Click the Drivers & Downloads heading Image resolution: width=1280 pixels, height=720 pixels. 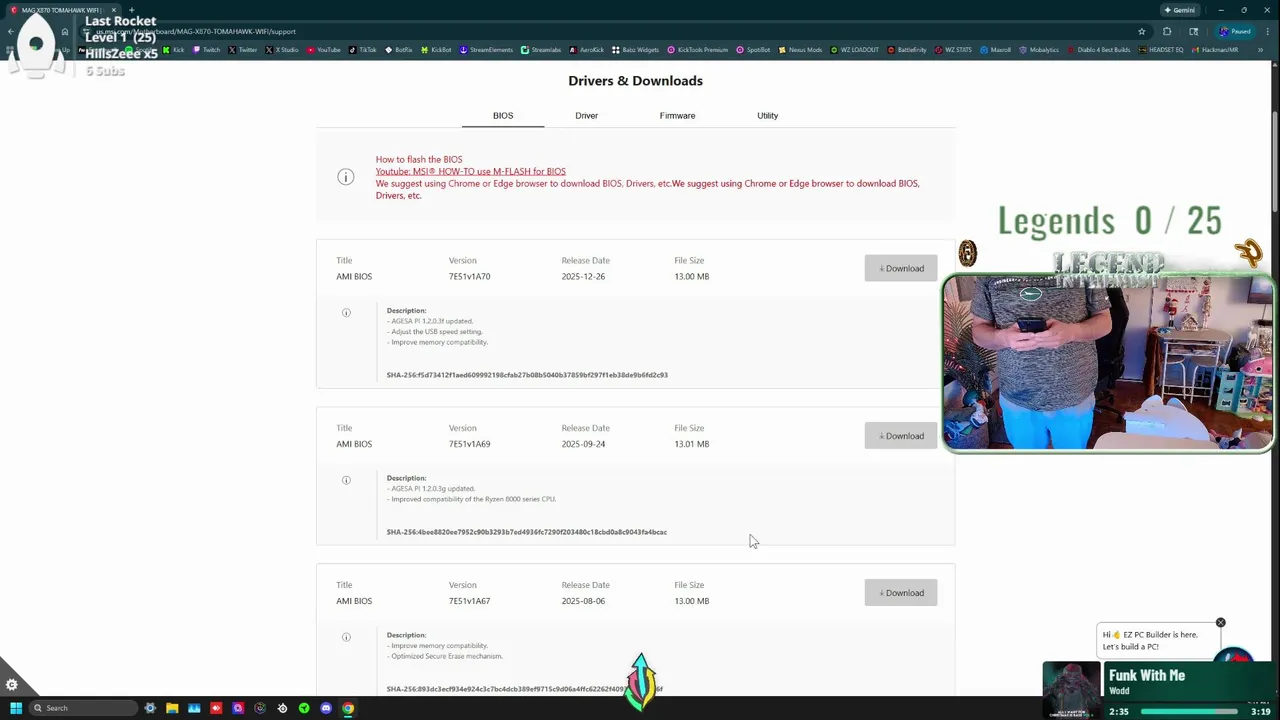635,81
